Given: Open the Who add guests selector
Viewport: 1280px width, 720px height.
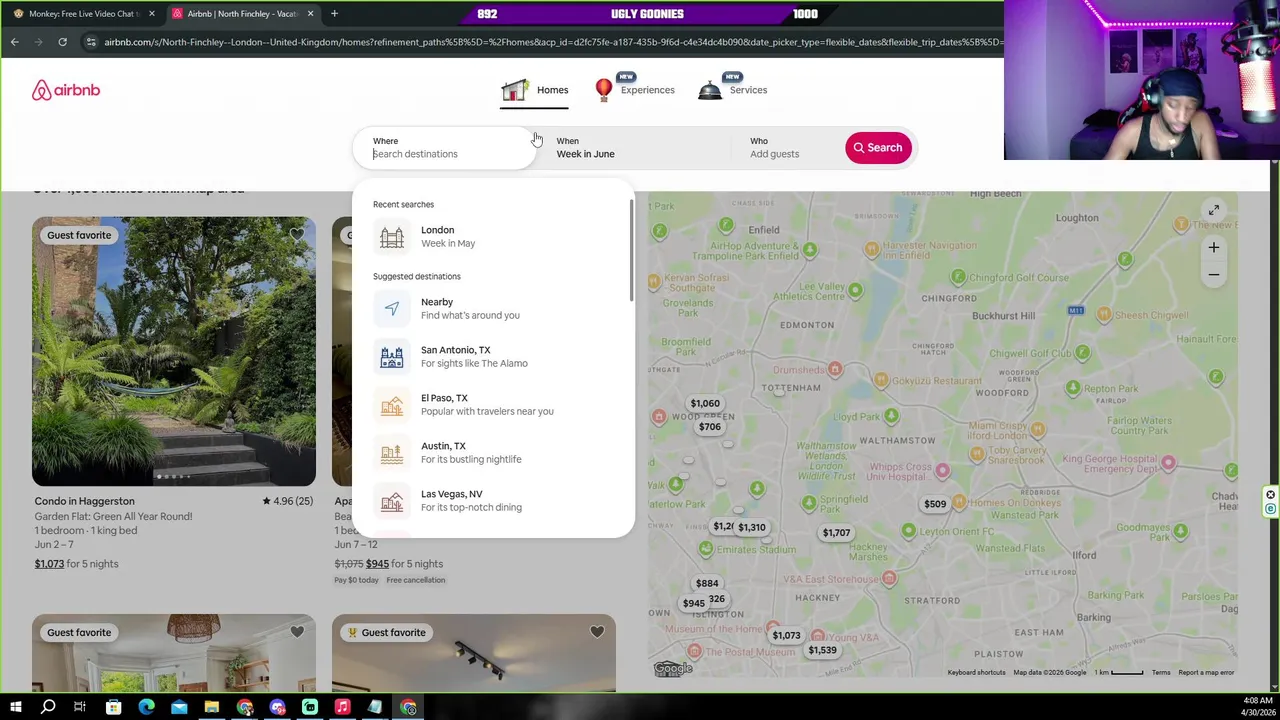Looking at the screenshot, I should [790, 147].
